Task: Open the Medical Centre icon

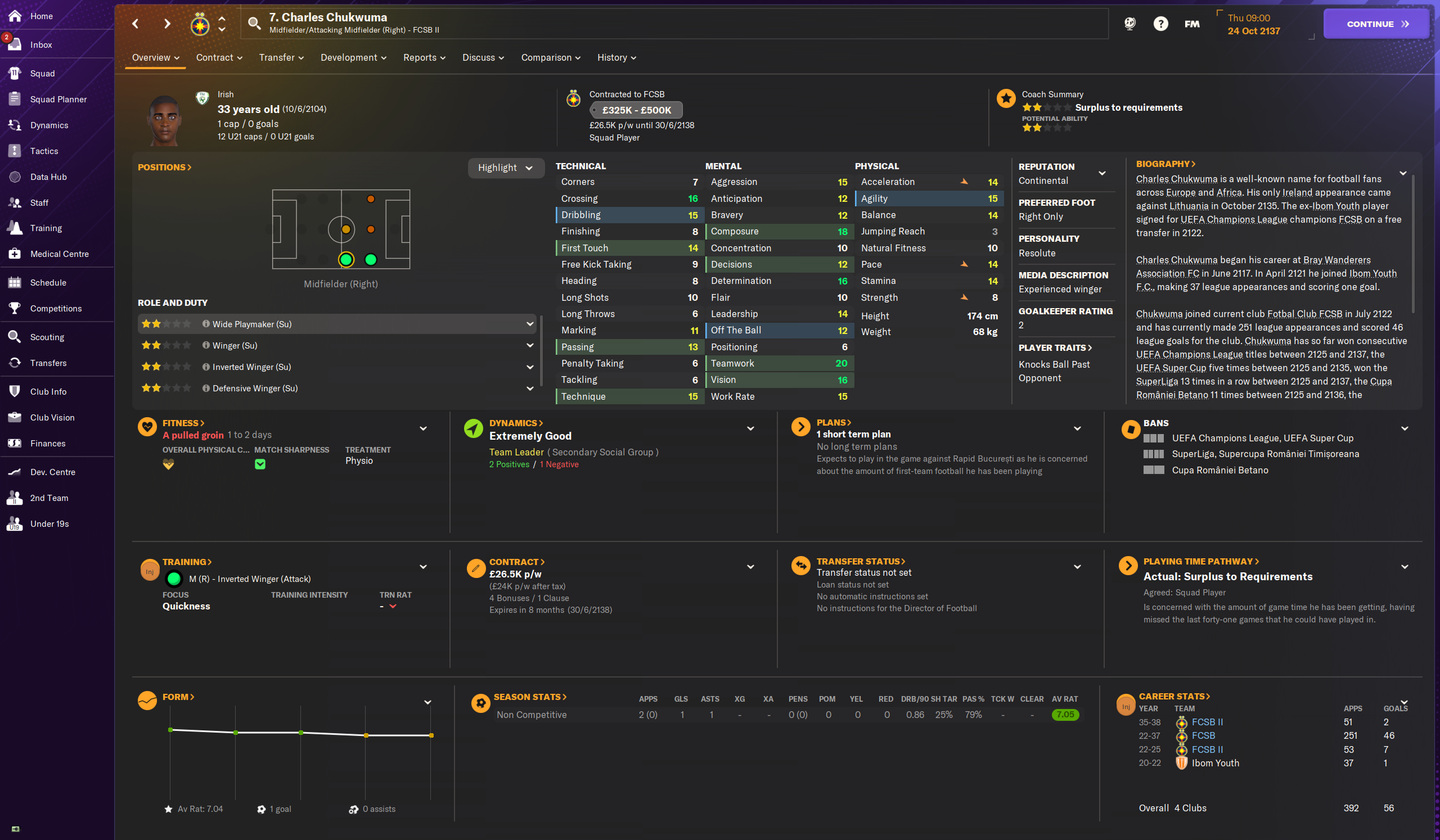Action: pyautogui.click(x=15, y=254)
